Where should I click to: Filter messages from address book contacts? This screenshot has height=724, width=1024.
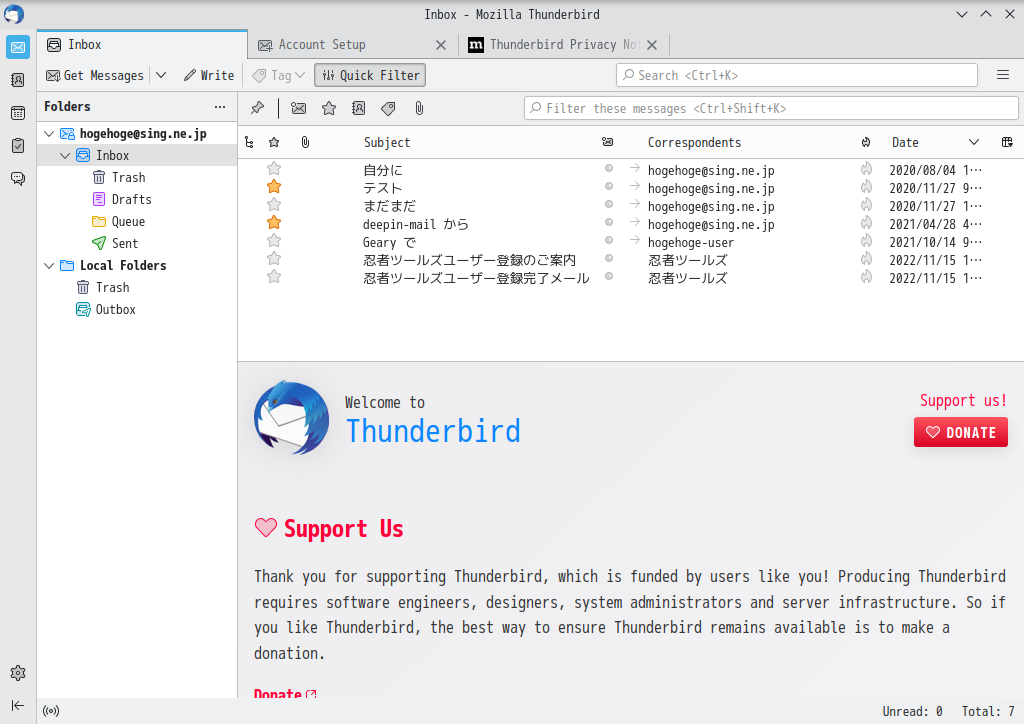click(x=359, y=108)
